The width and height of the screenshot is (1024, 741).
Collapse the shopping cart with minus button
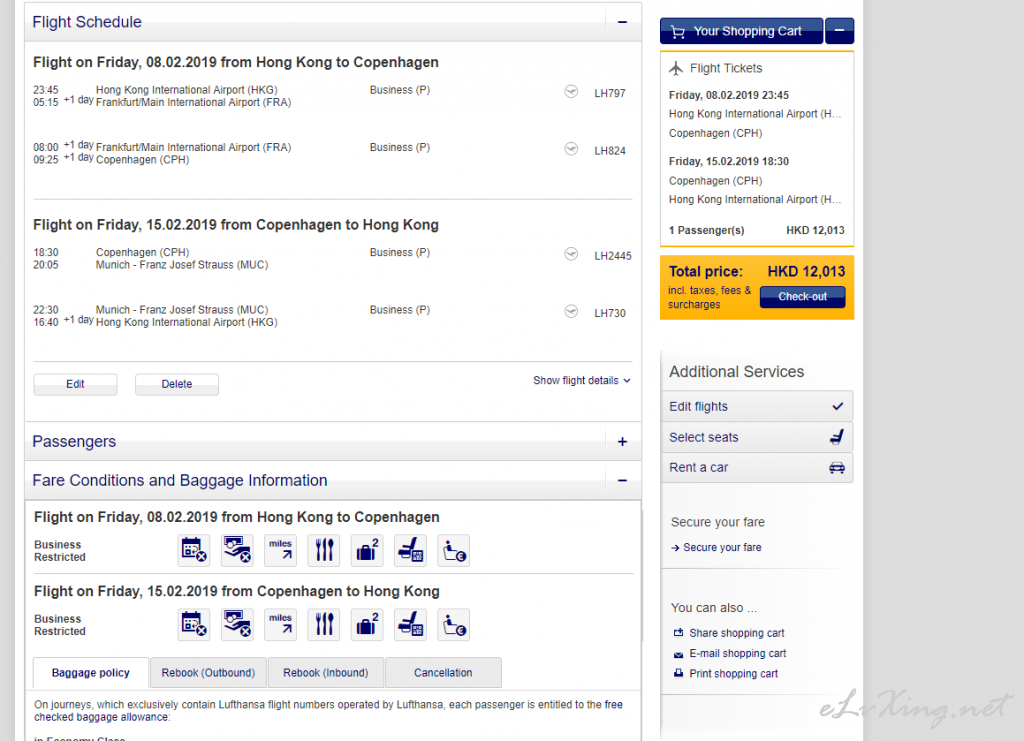(839, 31)
